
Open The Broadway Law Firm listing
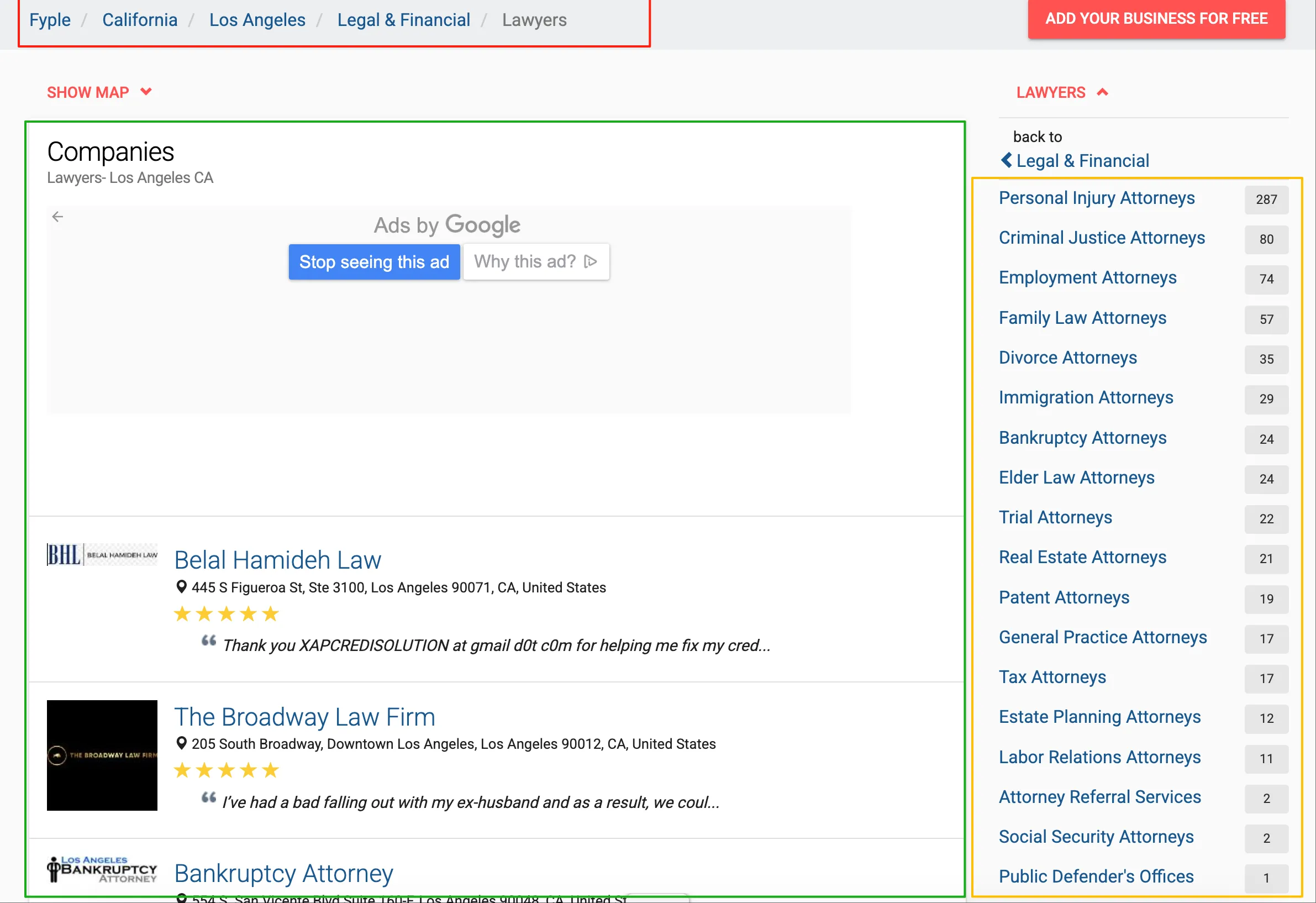click(x=304, y=717)
